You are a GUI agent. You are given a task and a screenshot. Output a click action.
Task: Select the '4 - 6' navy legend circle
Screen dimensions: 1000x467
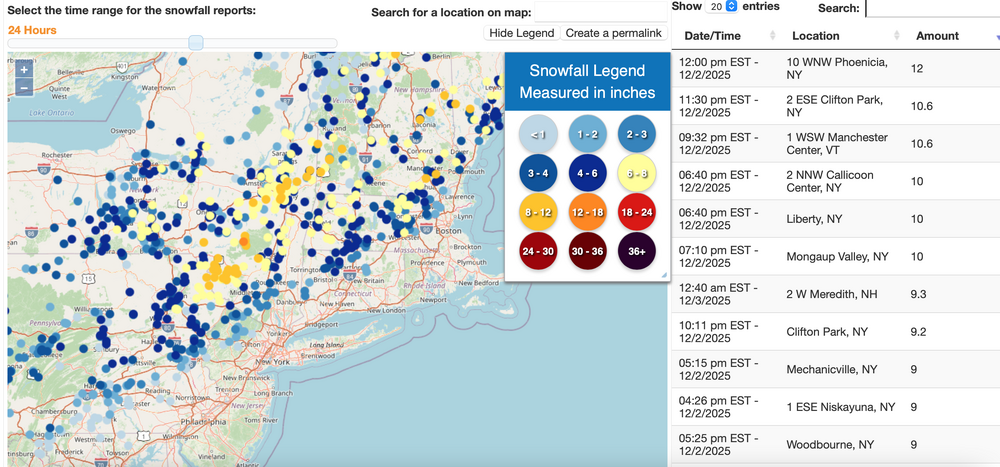587,174
